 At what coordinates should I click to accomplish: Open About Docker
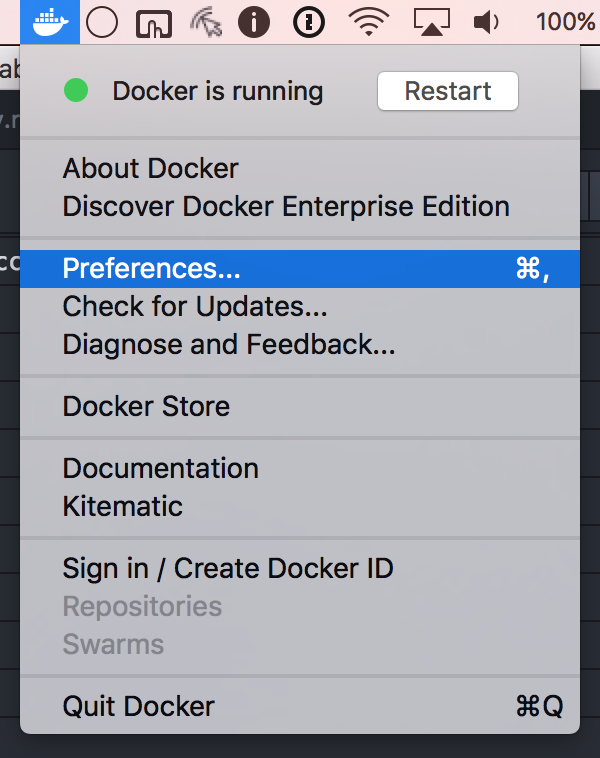point(150,168)
